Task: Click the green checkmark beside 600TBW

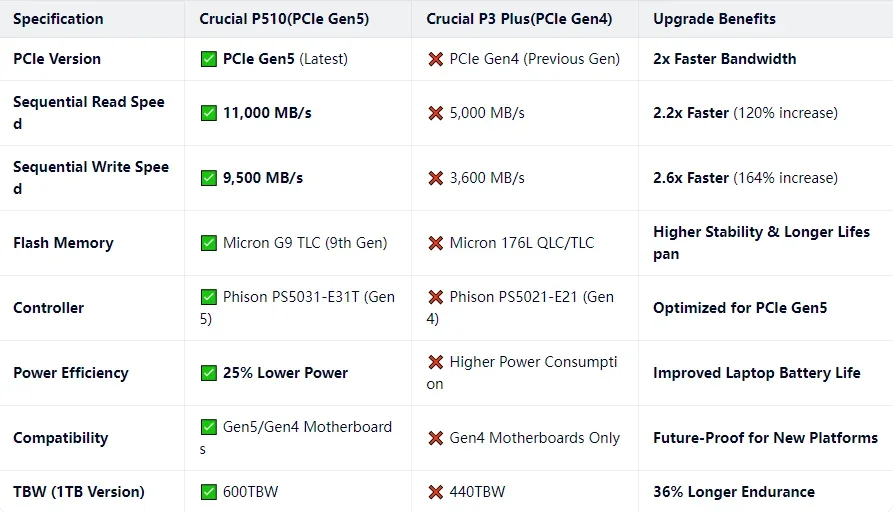Action: click(208, 492)
